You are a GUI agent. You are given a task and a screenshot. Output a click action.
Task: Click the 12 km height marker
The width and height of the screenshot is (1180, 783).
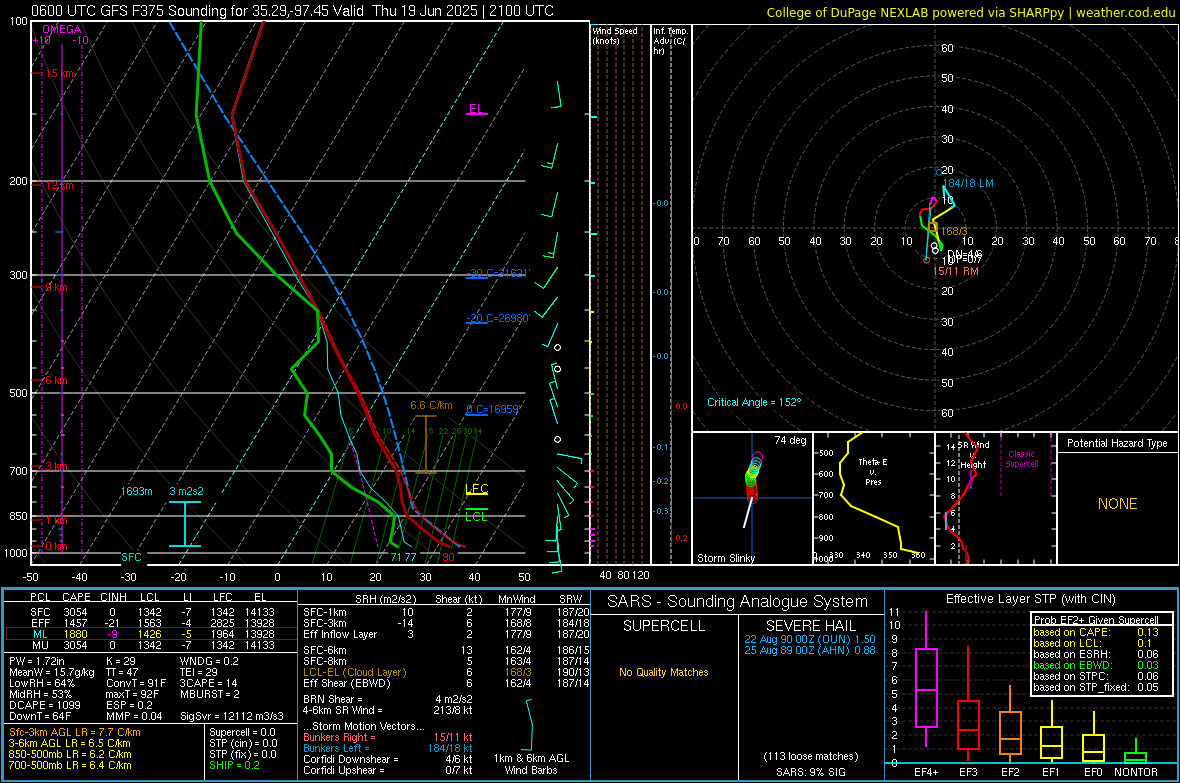pyautogui.click(x=59, y=185)
